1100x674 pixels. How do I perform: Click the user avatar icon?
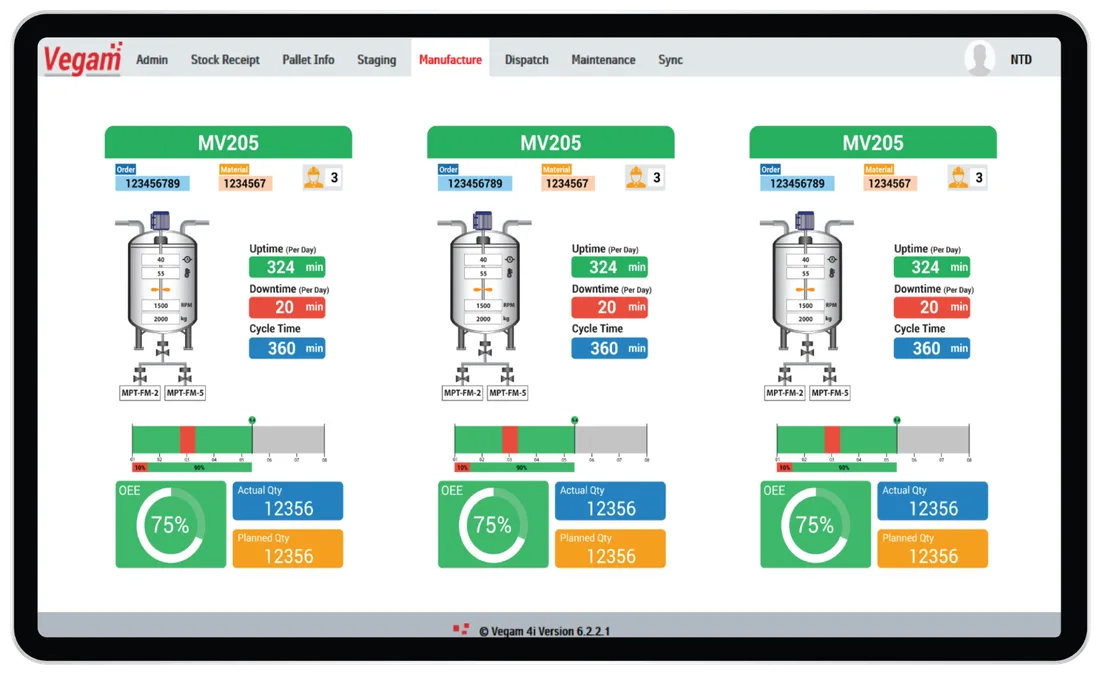[980, 58]
